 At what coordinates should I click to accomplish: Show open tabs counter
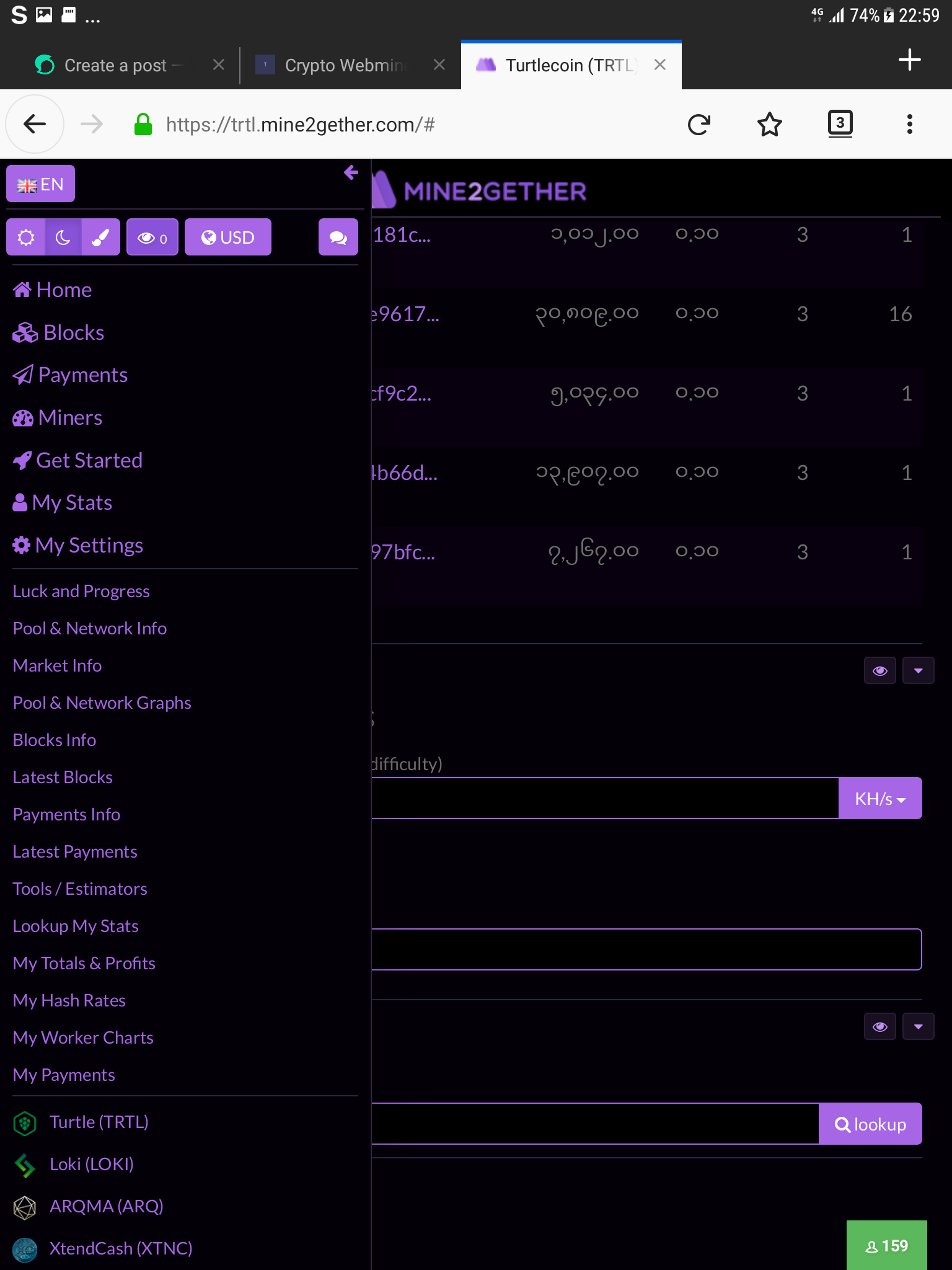coord(840,123)
